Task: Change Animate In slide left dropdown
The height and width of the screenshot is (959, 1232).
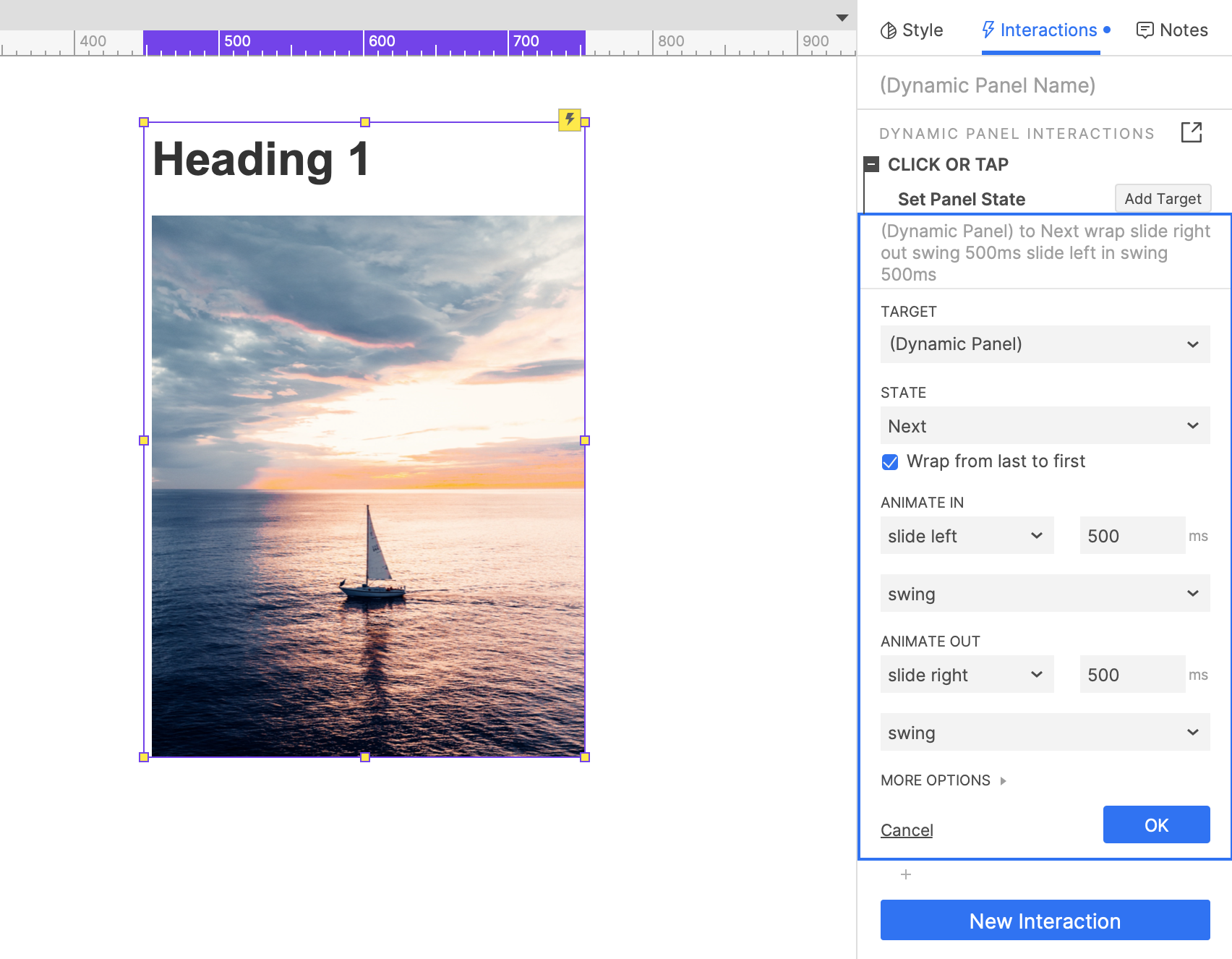Action: [967, 536]
